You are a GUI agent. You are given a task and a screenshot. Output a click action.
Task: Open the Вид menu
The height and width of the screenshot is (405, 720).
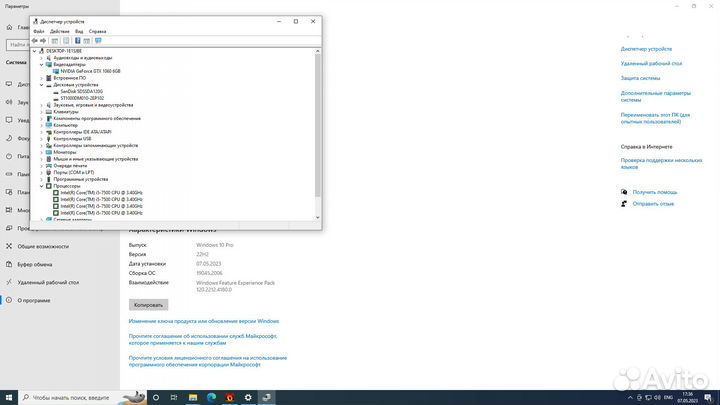click(x=79, y=32)
